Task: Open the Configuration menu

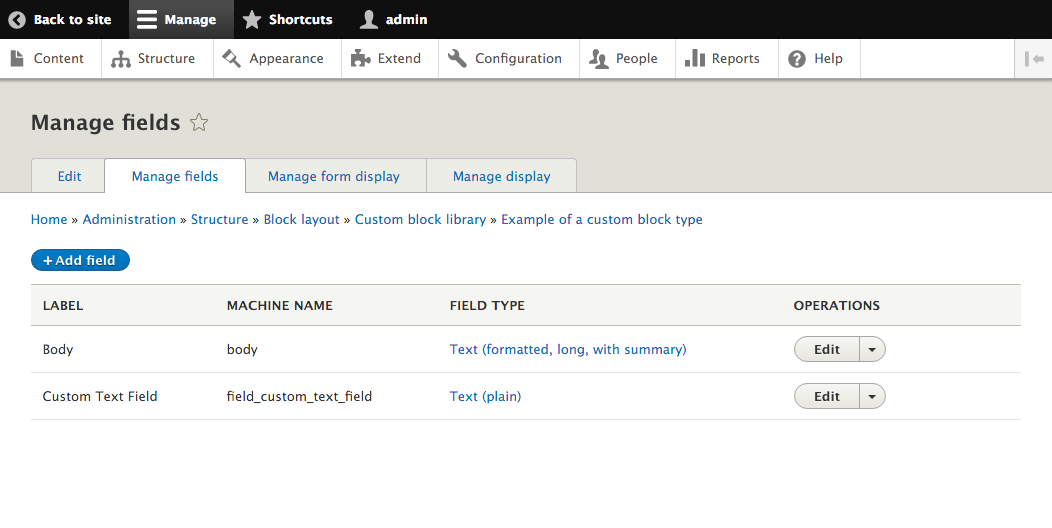Action: click(505, 59)
